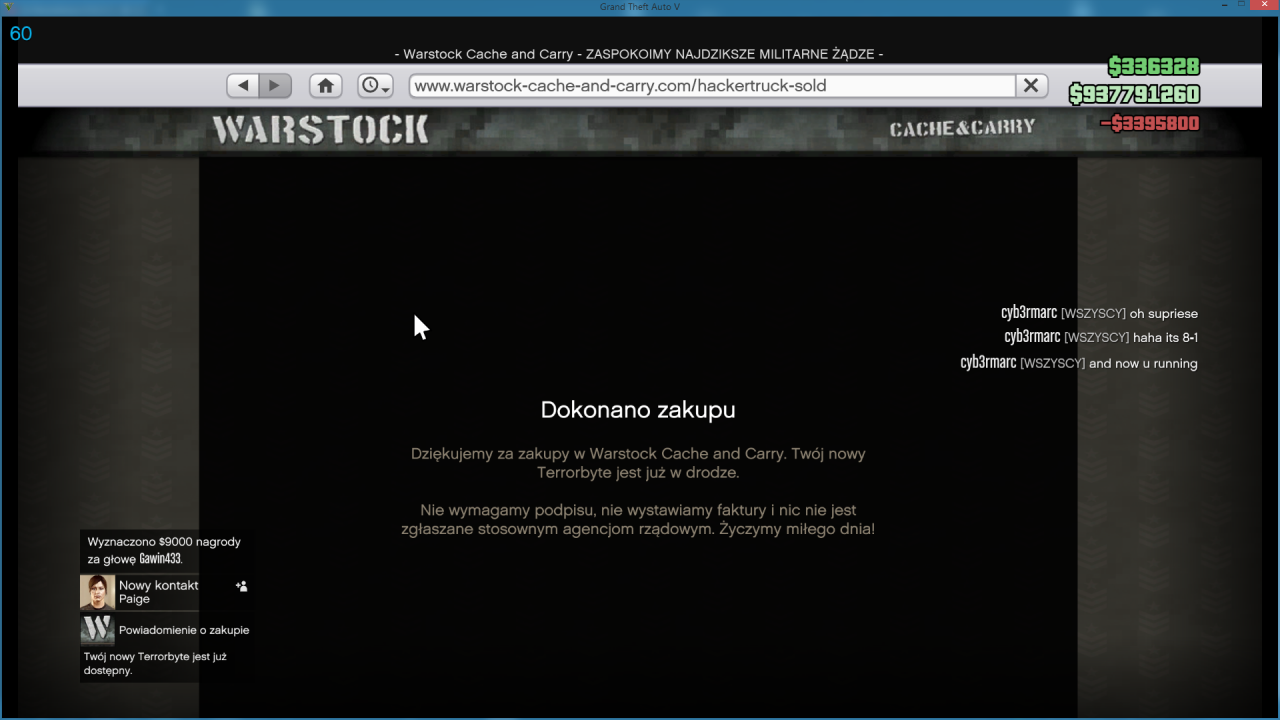Image resolution: width=1280 pixels, height=720 pixels.
Task: Open the browser history clock dropdown
Action: [x=375, y=86]
